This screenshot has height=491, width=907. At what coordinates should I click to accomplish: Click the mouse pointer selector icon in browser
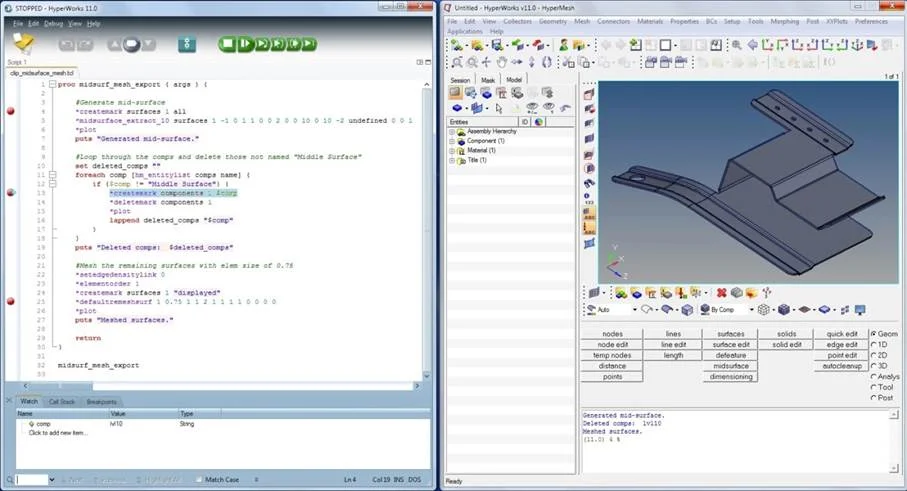(x=497, y=108)
